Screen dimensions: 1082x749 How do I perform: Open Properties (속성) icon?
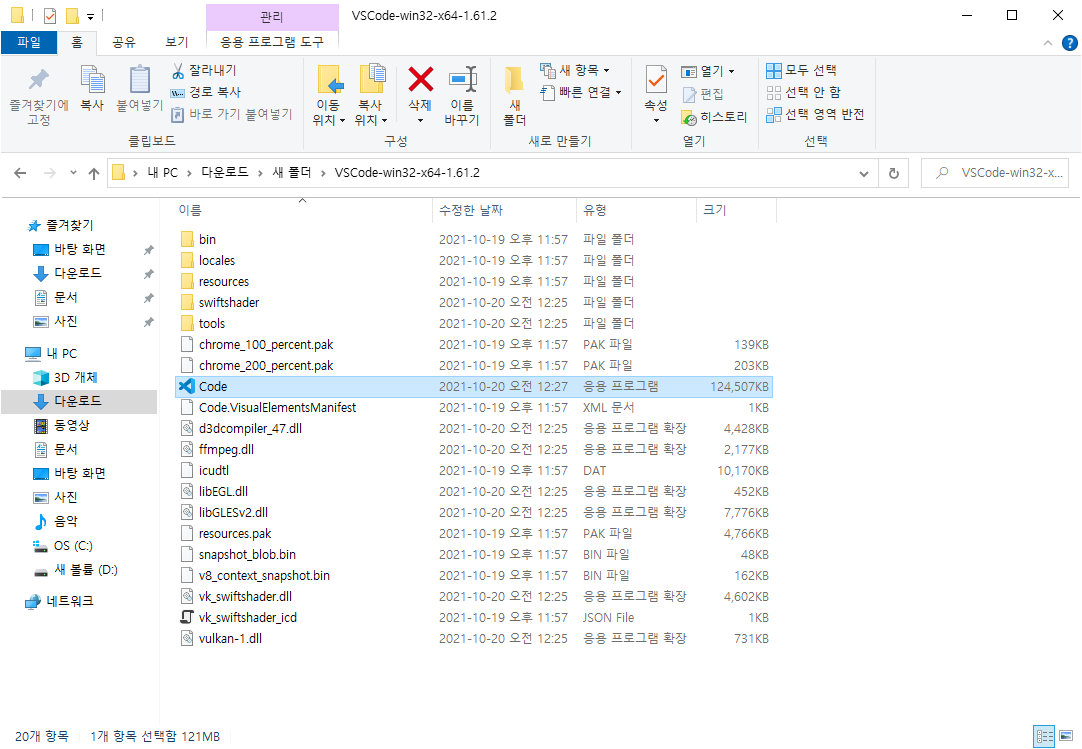point(656,80)
